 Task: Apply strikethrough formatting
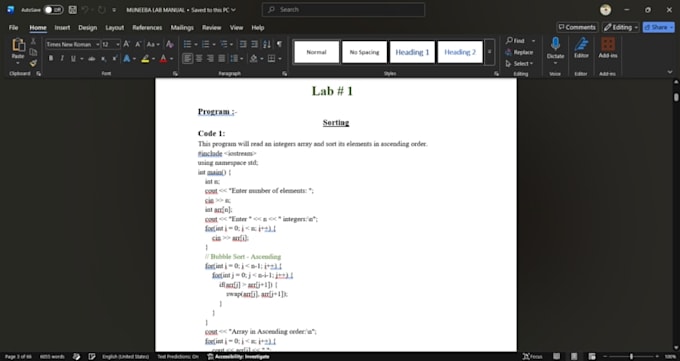[x=92, y=59]
